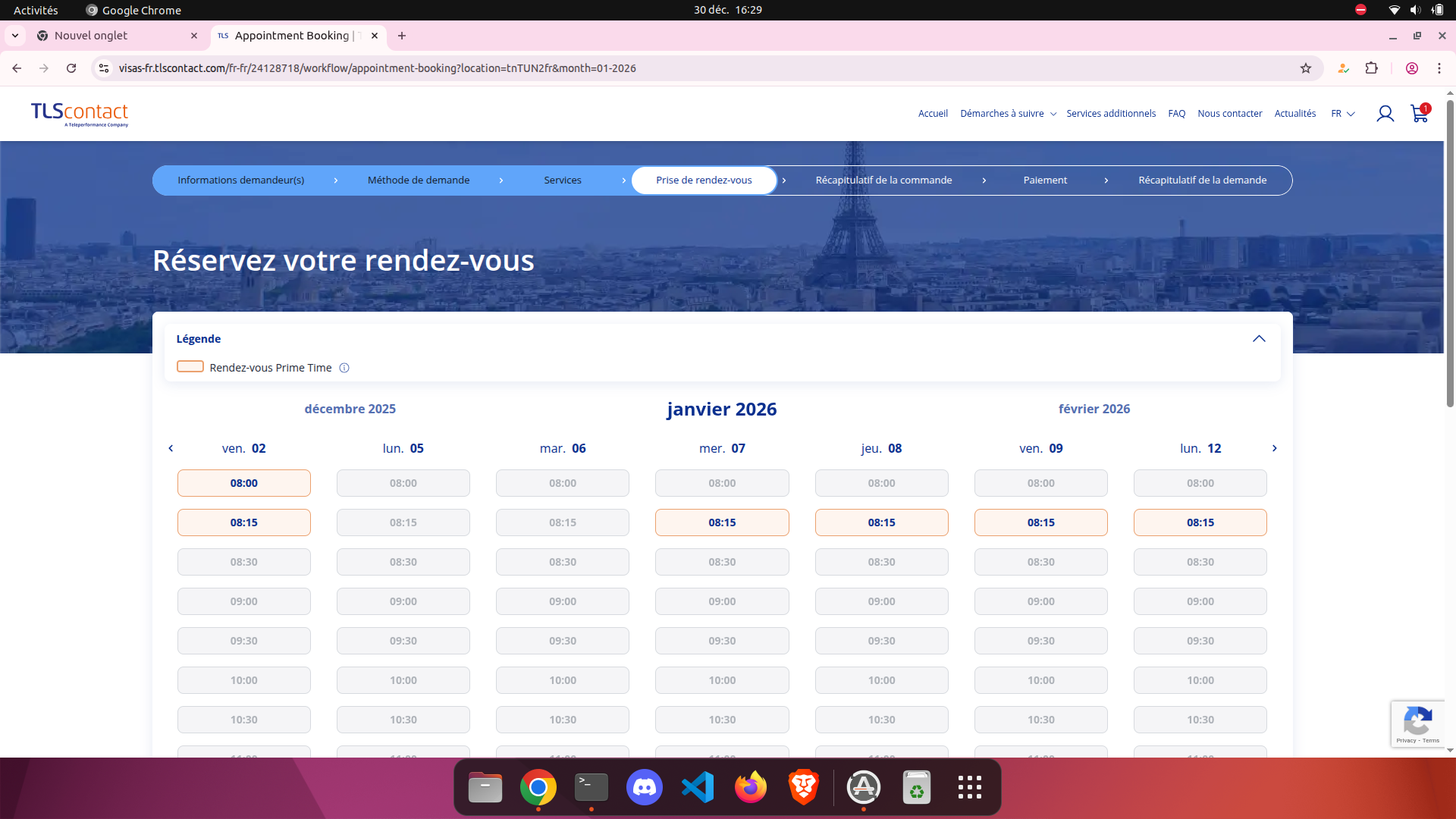Go back to previous page

click(17, 68)
